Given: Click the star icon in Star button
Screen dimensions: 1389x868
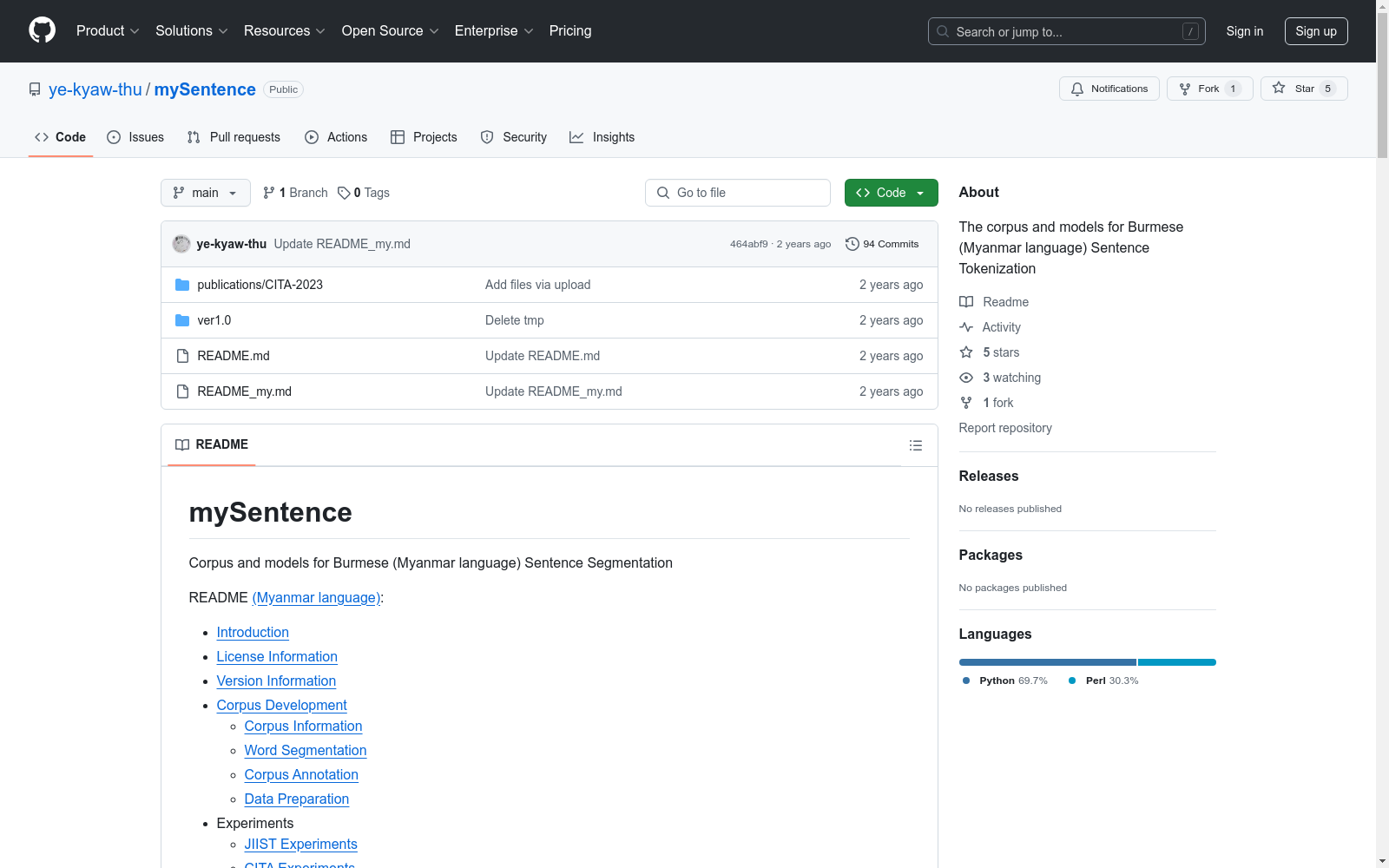Looking at the screenshot, I should pos(1279,88).
